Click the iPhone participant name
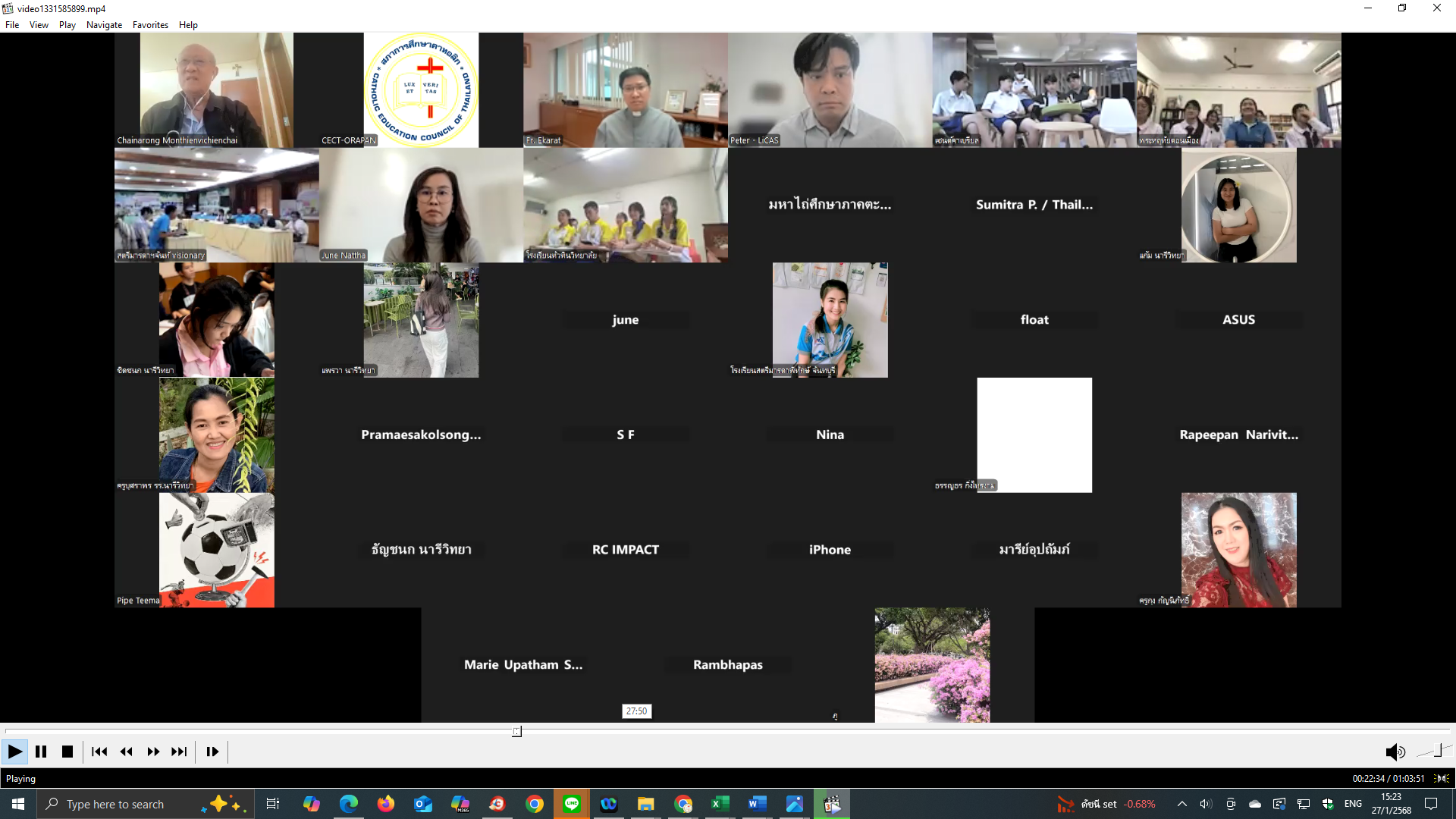 830,550
